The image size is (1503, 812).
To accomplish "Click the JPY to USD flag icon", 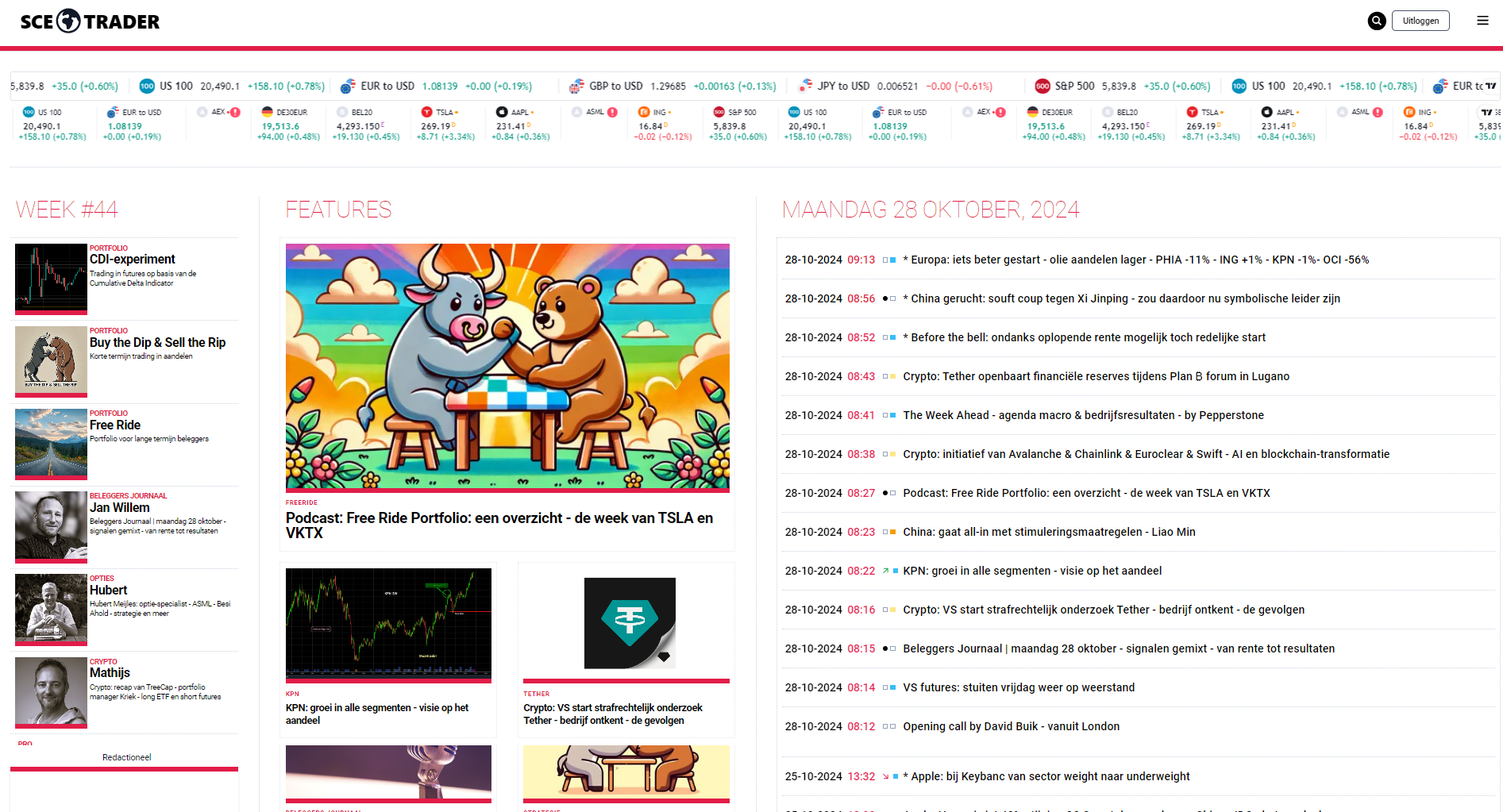I will click(805, 86).
